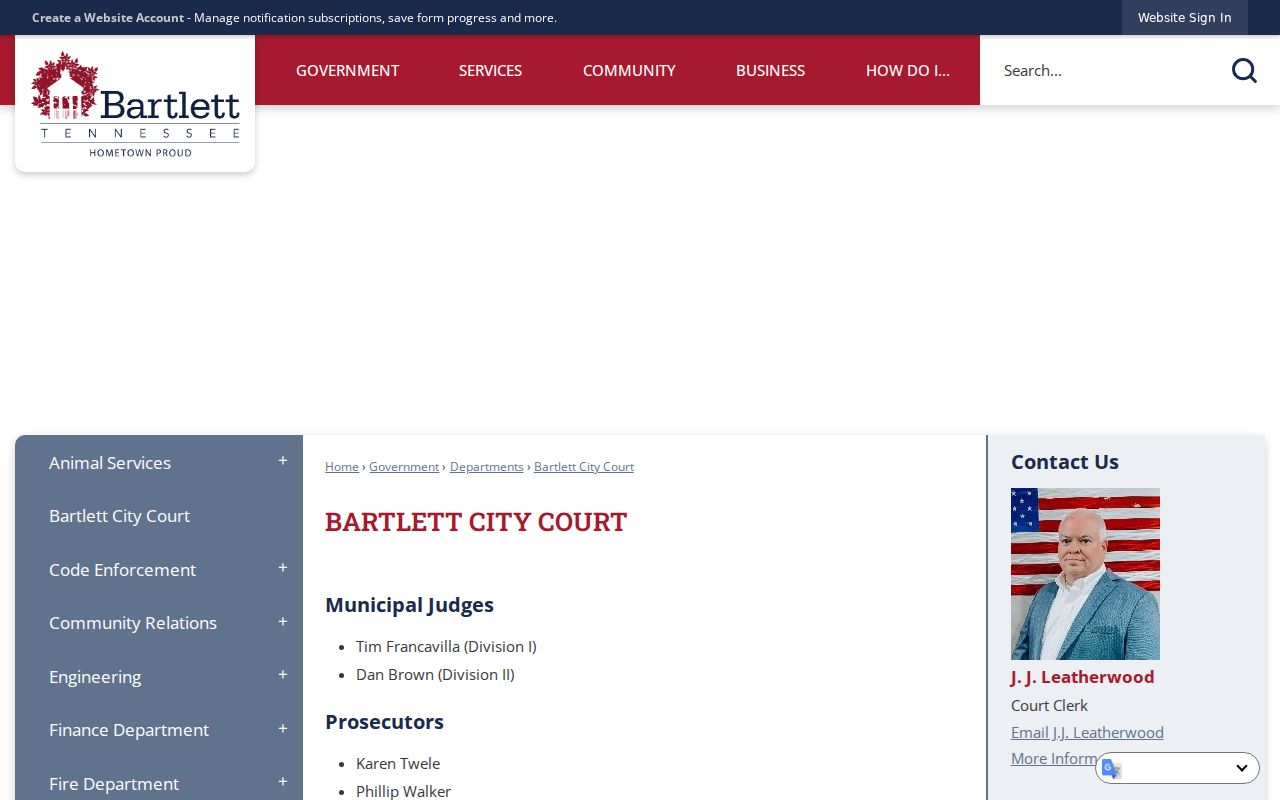
Task: Click the J. J. Leatherwood name heading
Action: coord(1082,677)
